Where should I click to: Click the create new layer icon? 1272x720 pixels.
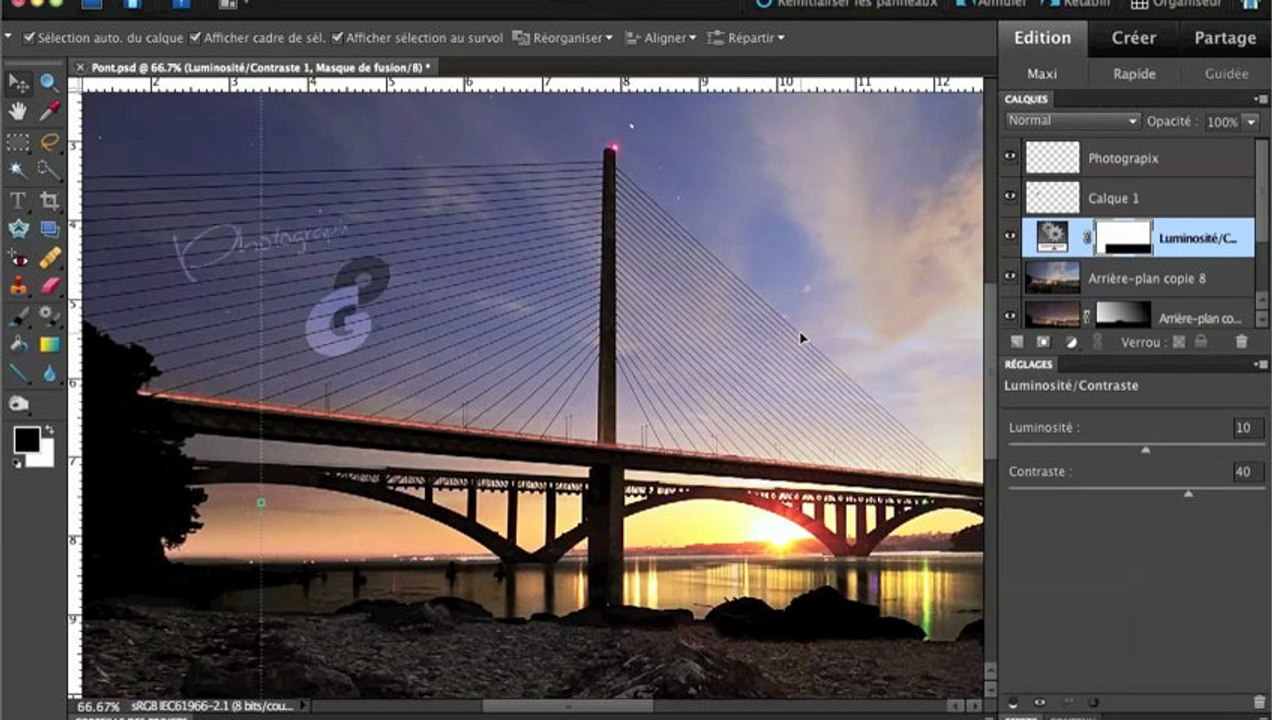click(x=1017, y=342)
